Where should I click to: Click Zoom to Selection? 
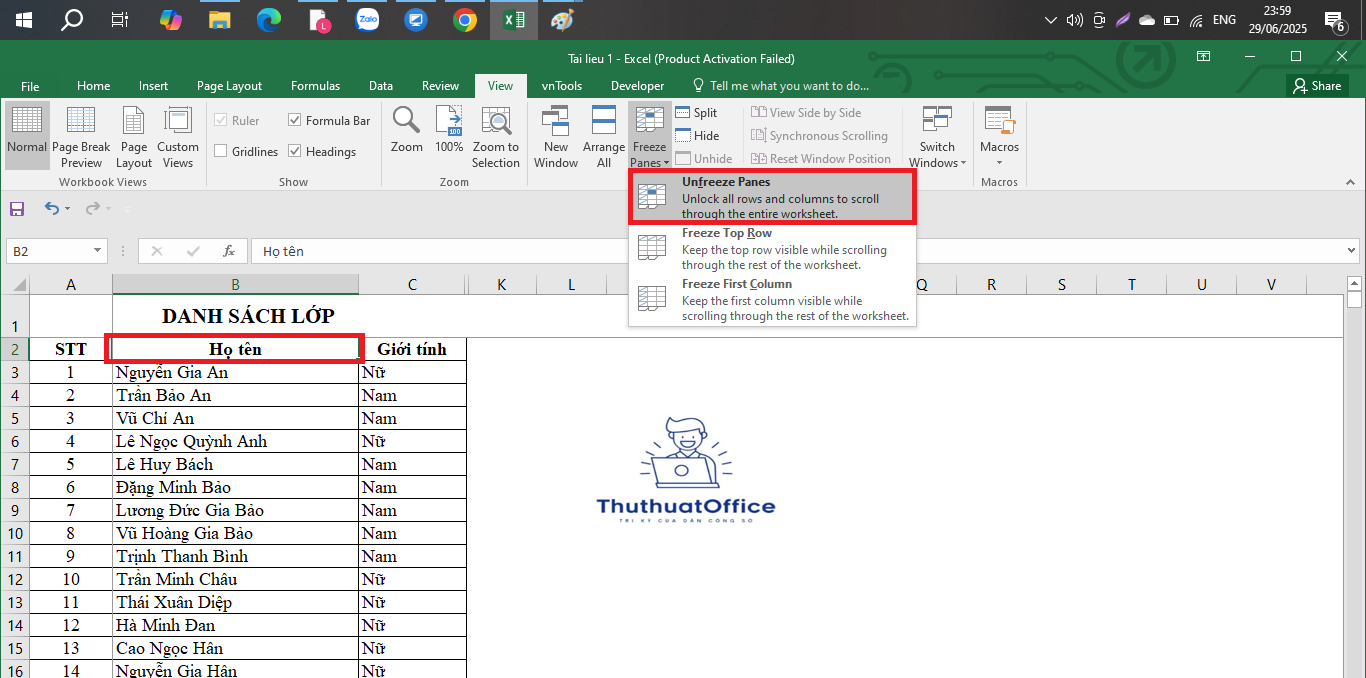(496, 135)
